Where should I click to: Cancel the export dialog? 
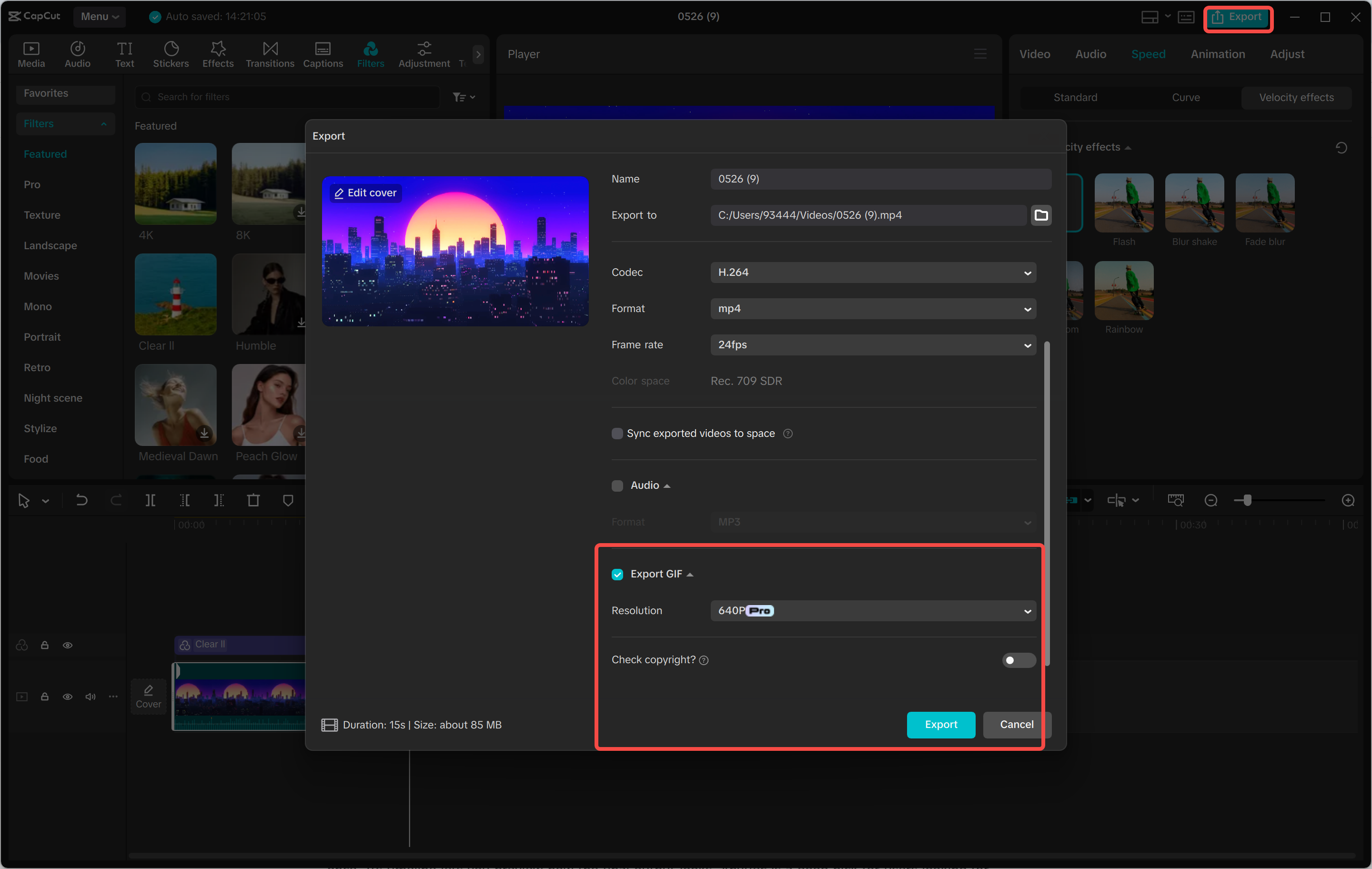point(1017,725)
